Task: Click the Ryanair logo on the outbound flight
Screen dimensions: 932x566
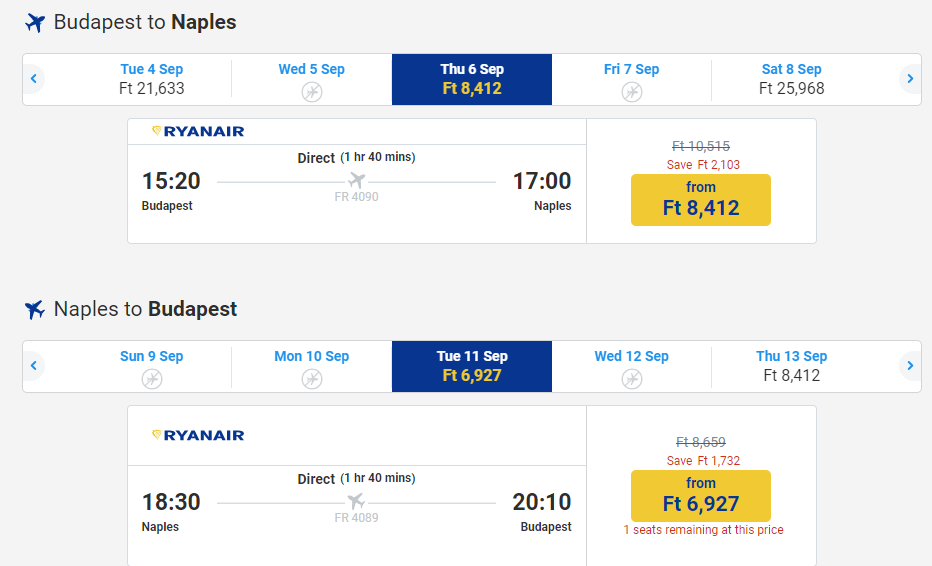Action: (198, 131)
